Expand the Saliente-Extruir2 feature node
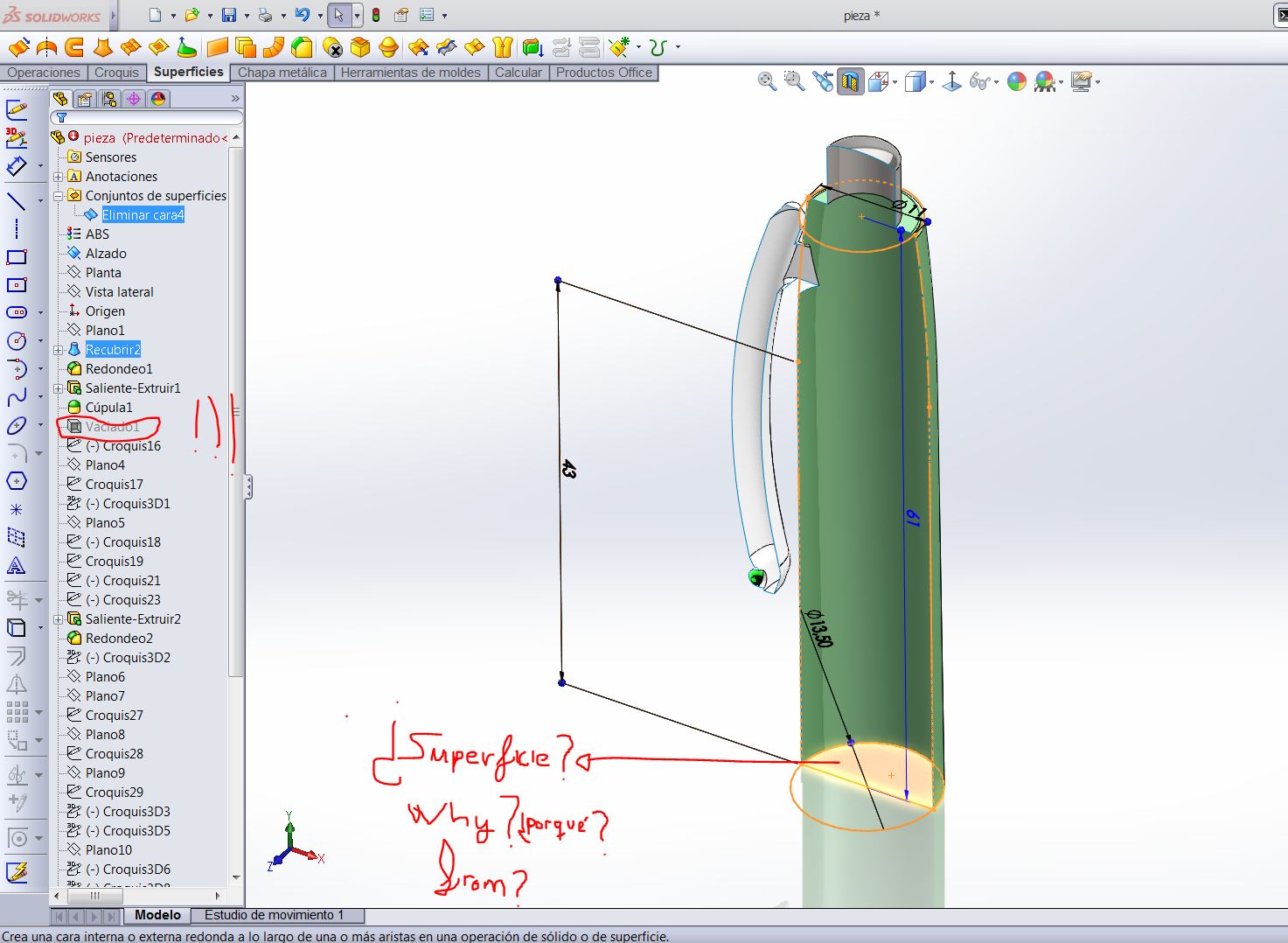The height and width of the screenshot is (943, 1288). coord(59,619)
